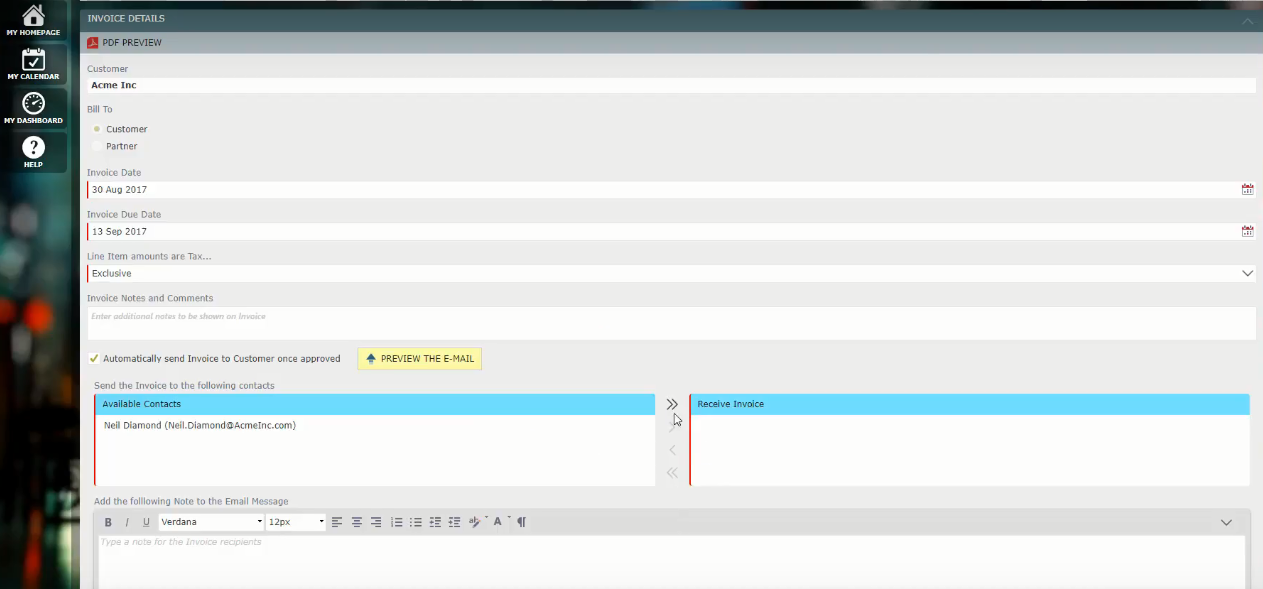
Task: Open calendar picker for Invoice Due Date
Action: (1247, 231)
